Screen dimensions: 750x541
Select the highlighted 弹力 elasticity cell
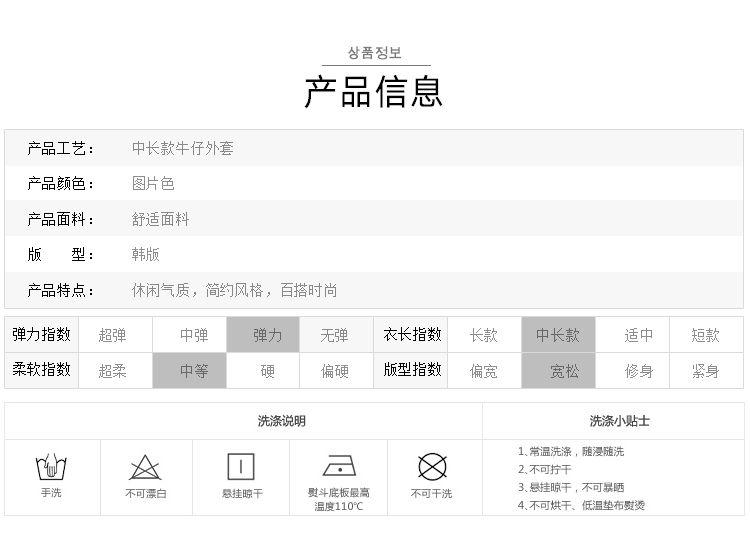coord(265,335)
